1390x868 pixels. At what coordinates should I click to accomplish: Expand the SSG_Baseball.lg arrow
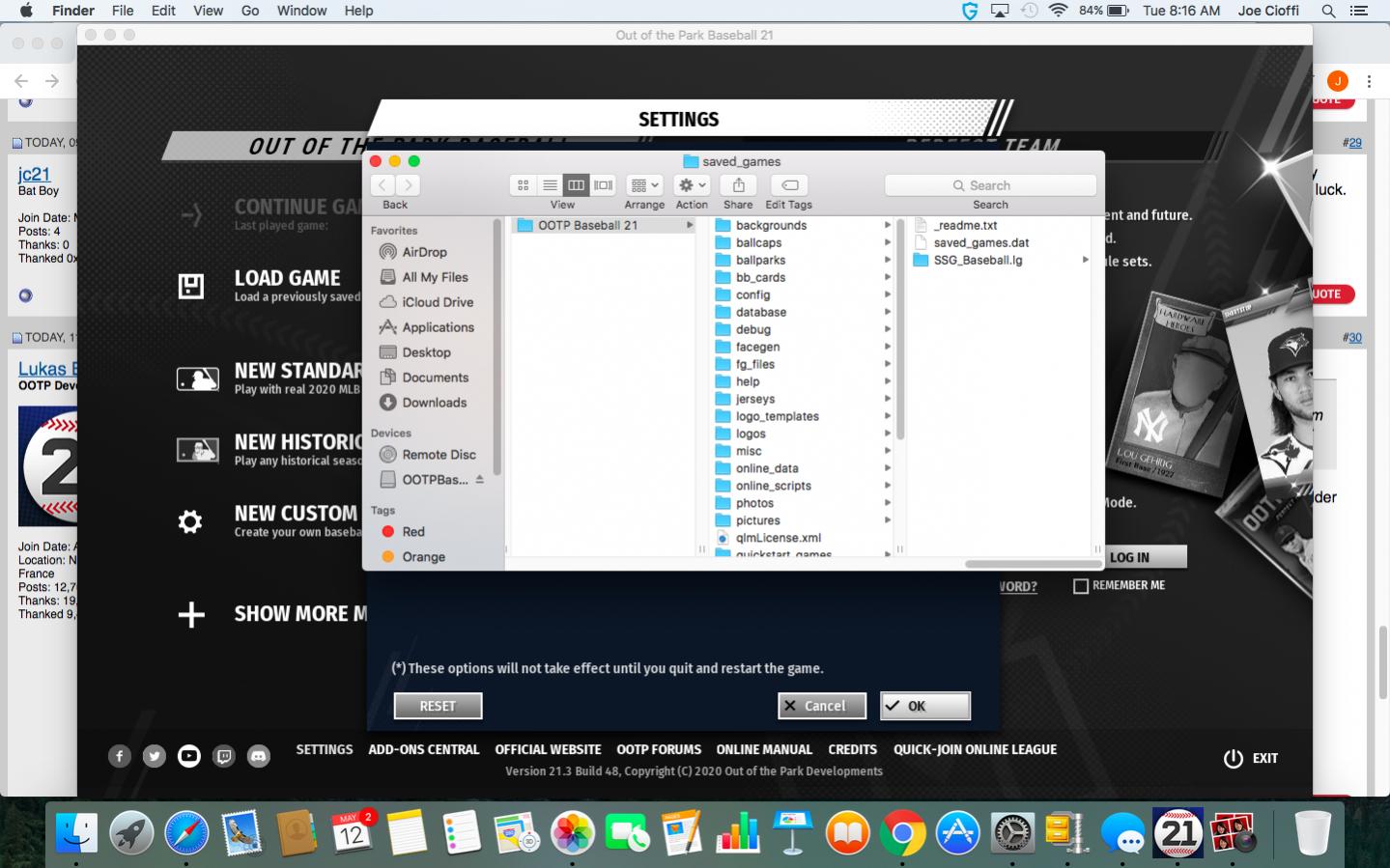click(1086, 260)
